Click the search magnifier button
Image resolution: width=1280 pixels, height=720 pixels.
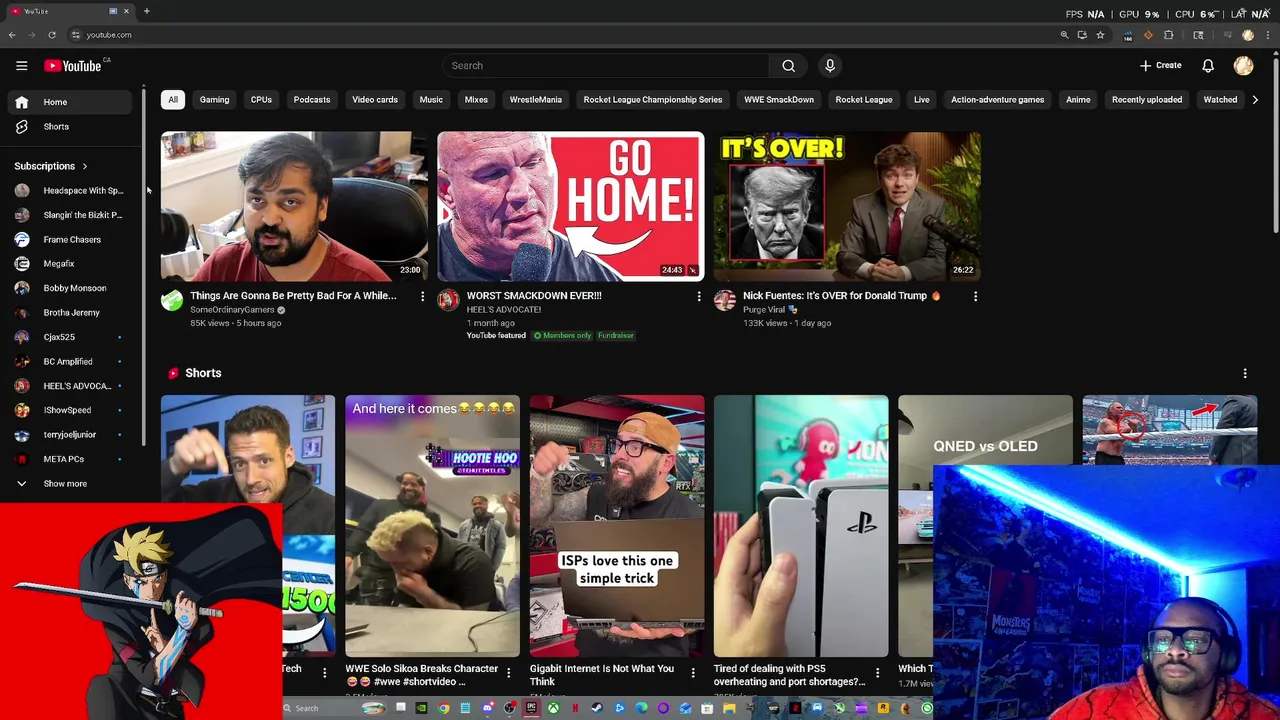coord(788,65)
